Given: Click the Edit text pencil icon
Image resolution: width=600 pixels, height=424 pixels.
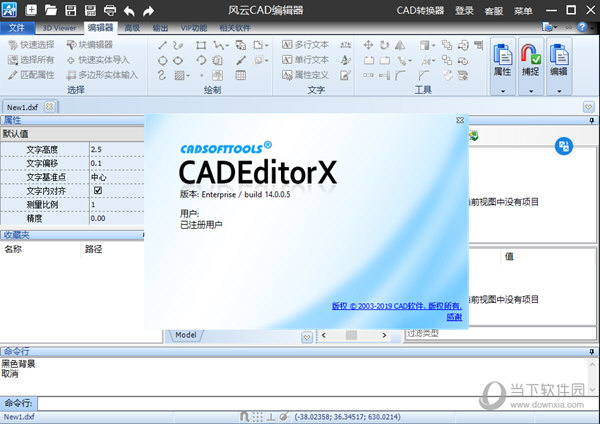Looking at the screenshot, I should [x=345, y=75].
